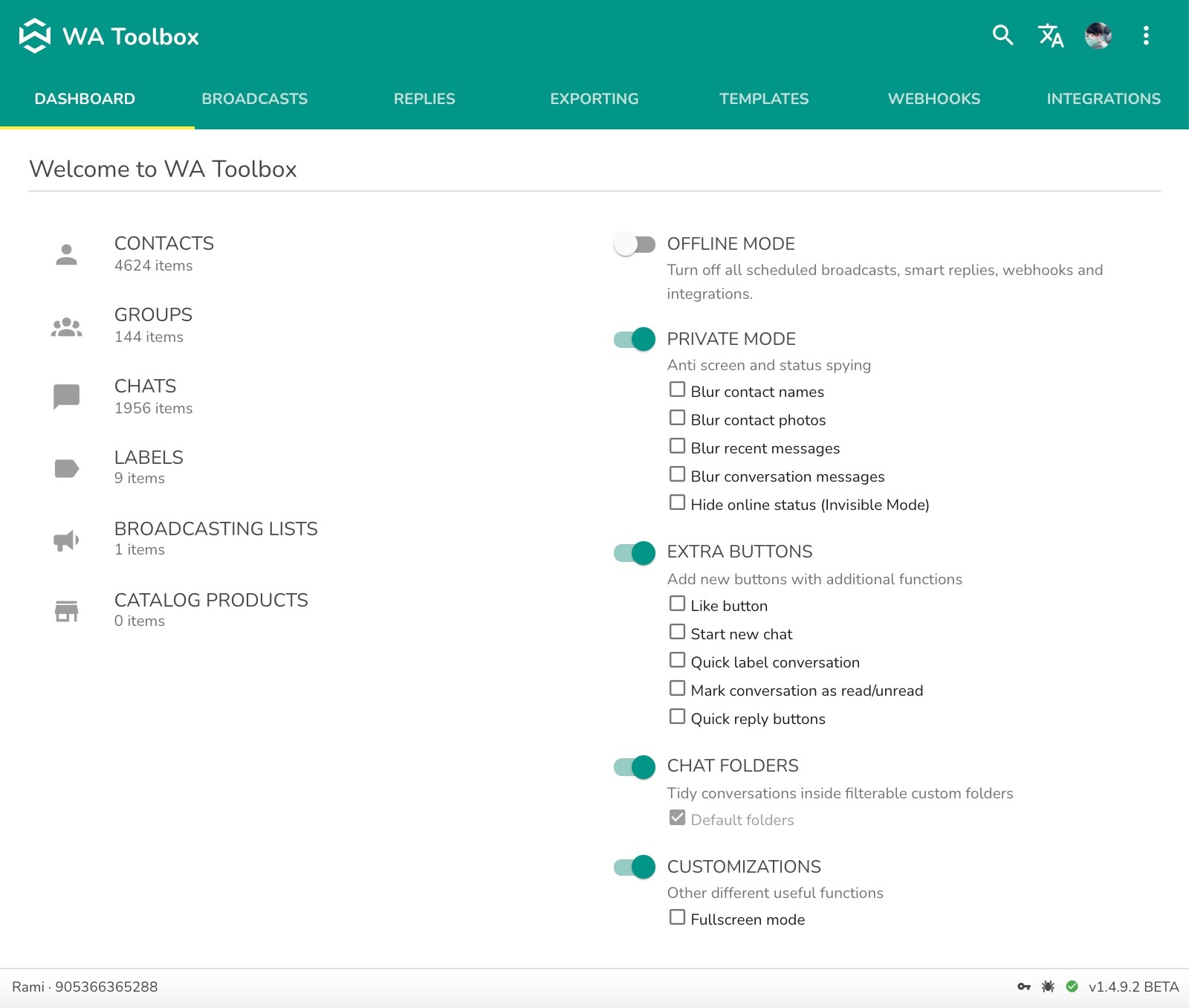The image size is (1189, 1008).
Task: Open the Replies tab
Action: point(424,99)
